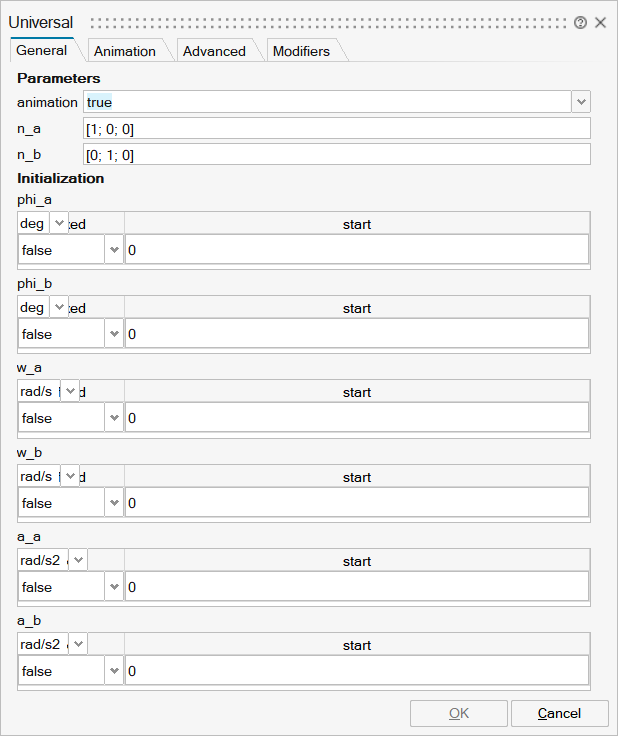
Task: Expand the animation parameter dropdown
Action: point(581,102)
